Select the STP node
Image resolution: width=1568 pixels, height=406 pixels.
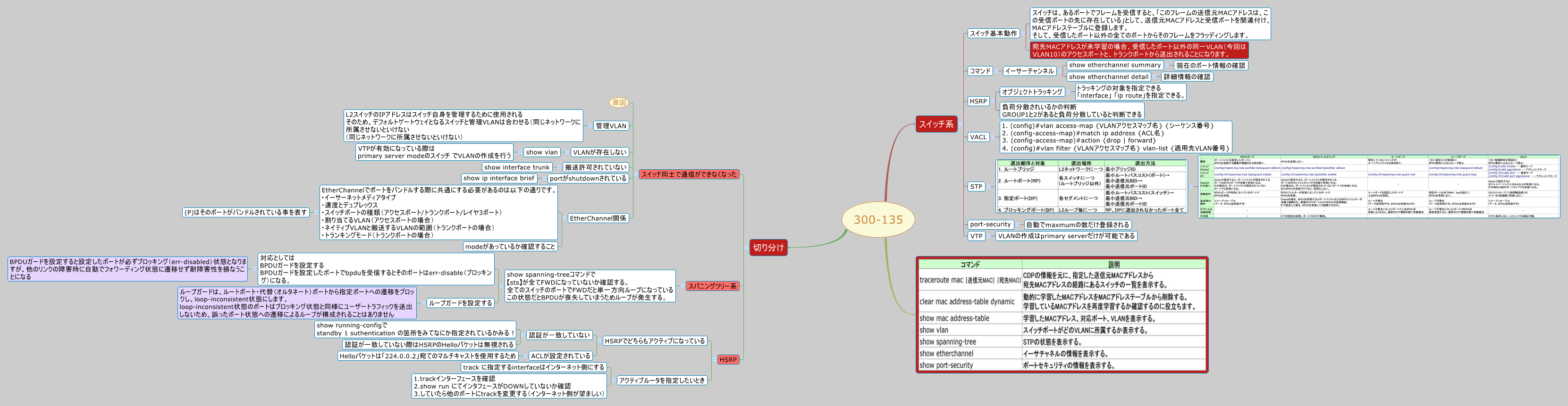[x=977, y=187]
